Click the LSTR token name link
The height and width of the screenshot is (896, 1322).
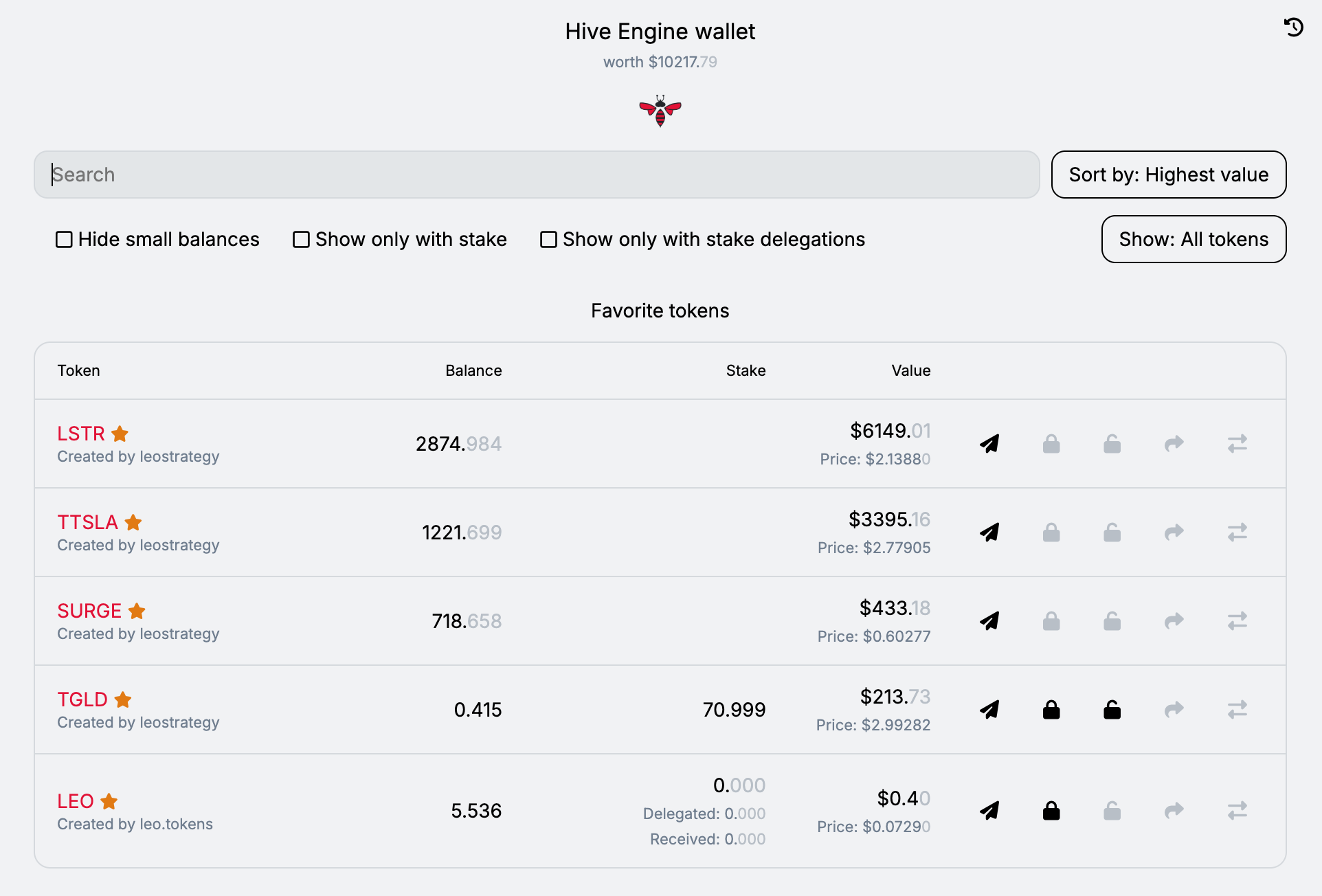[x=81, y=434]
